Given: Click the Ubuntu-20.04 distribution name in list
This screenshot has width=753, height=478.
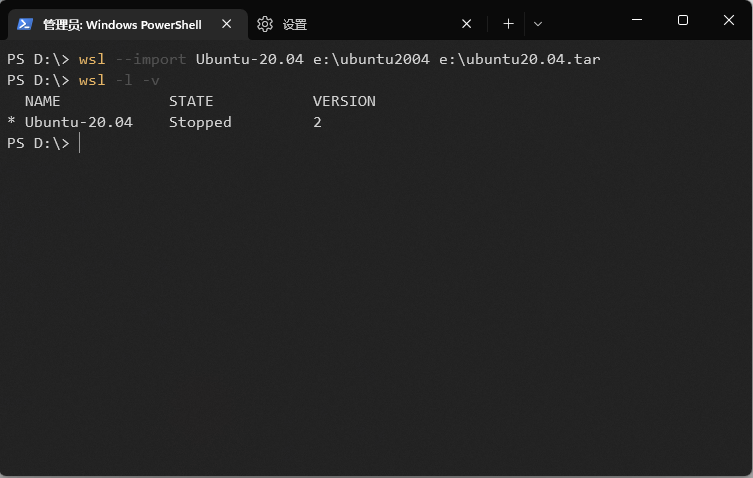Looking at the screenshot, I should tap(79, 123).
